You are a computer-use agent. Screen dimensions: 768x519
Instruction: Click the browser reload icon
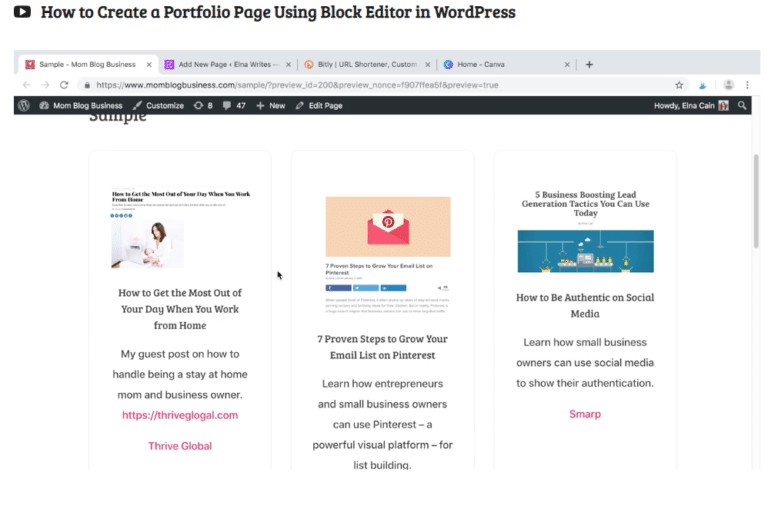[x=65, y=85]
